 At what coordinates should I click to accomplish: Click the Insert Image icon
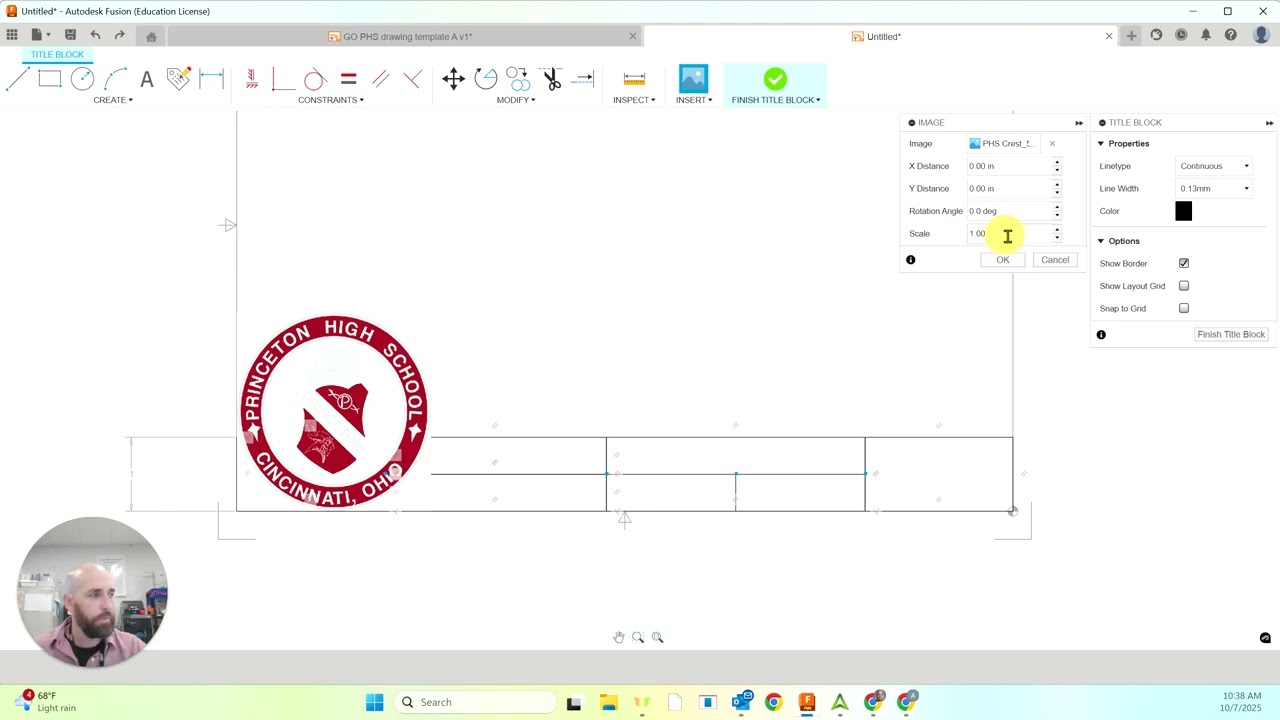coord(693,78)
